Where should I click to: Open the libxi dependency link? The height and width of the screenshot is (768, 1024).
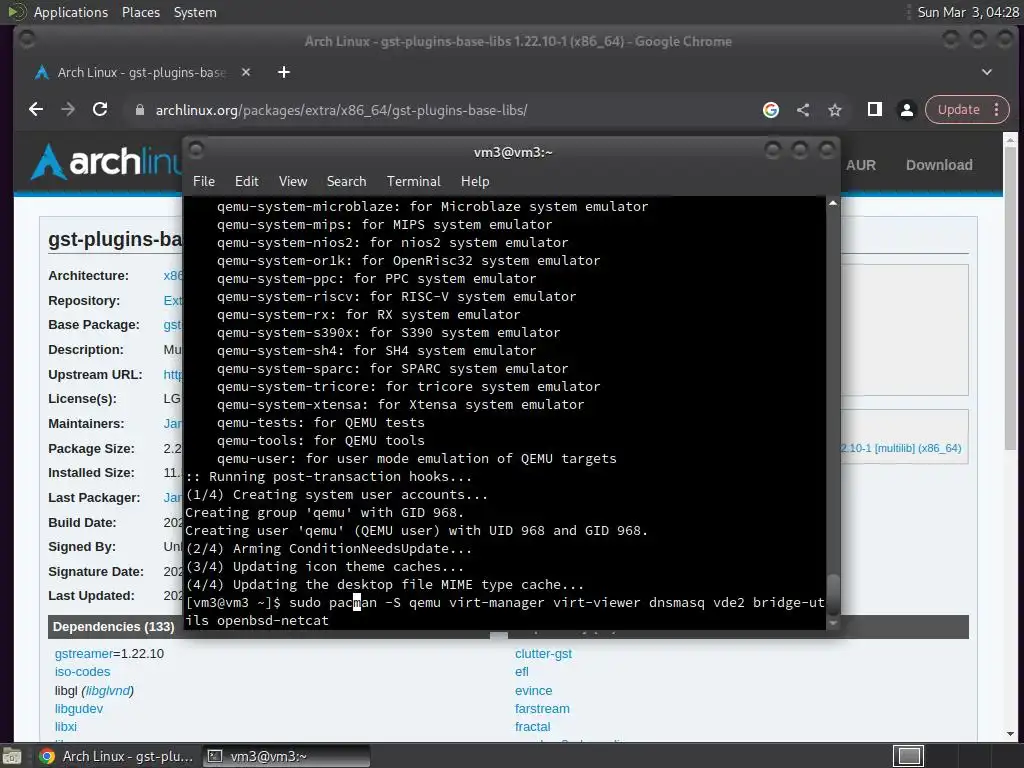click(x=65, y=727)
